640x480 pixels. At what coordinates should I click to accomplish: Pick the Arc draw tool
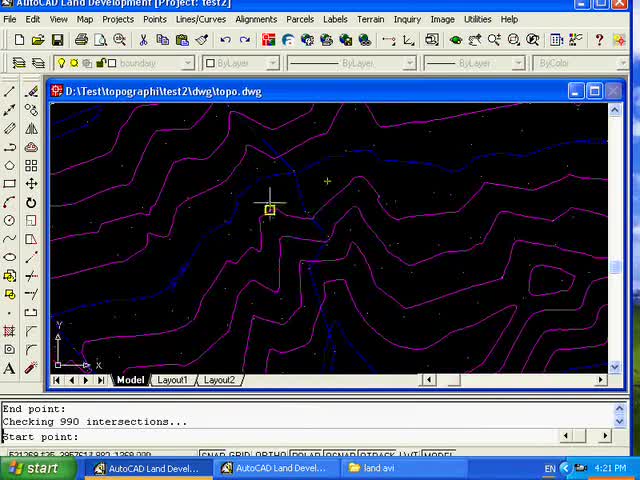pos(9,202)
